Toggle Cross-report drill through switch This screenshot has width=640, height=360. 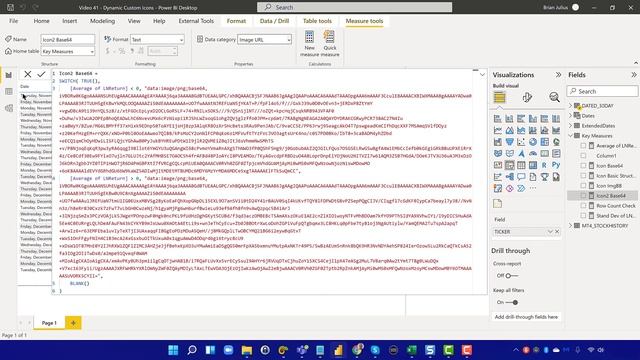pyautogui.click(x=511, y=276)
